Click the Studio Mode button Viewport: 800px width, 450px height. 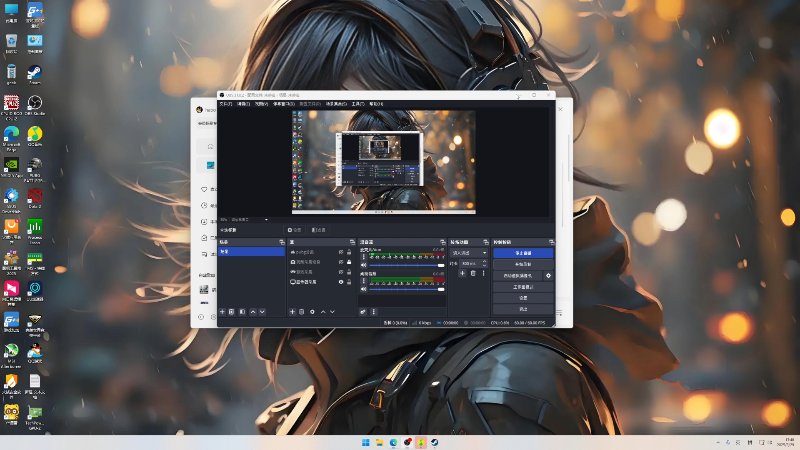[523, 287]
